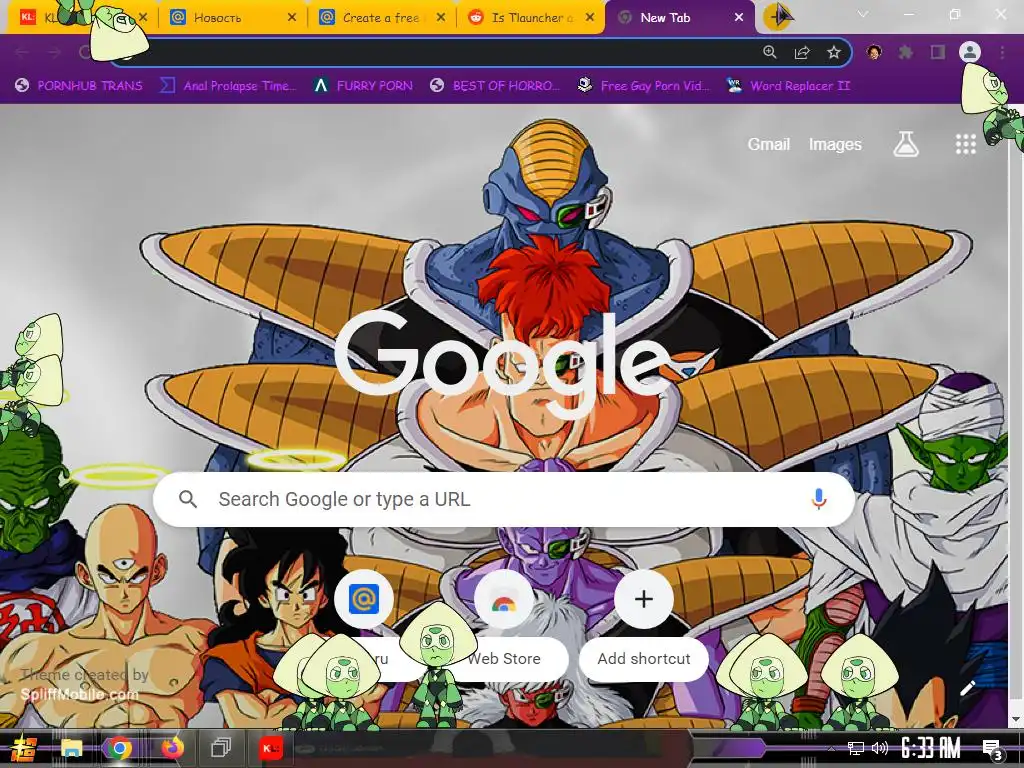Click the Search Google or type a URL box
The image size is (1024, 768).
click(x=504, y=500)
